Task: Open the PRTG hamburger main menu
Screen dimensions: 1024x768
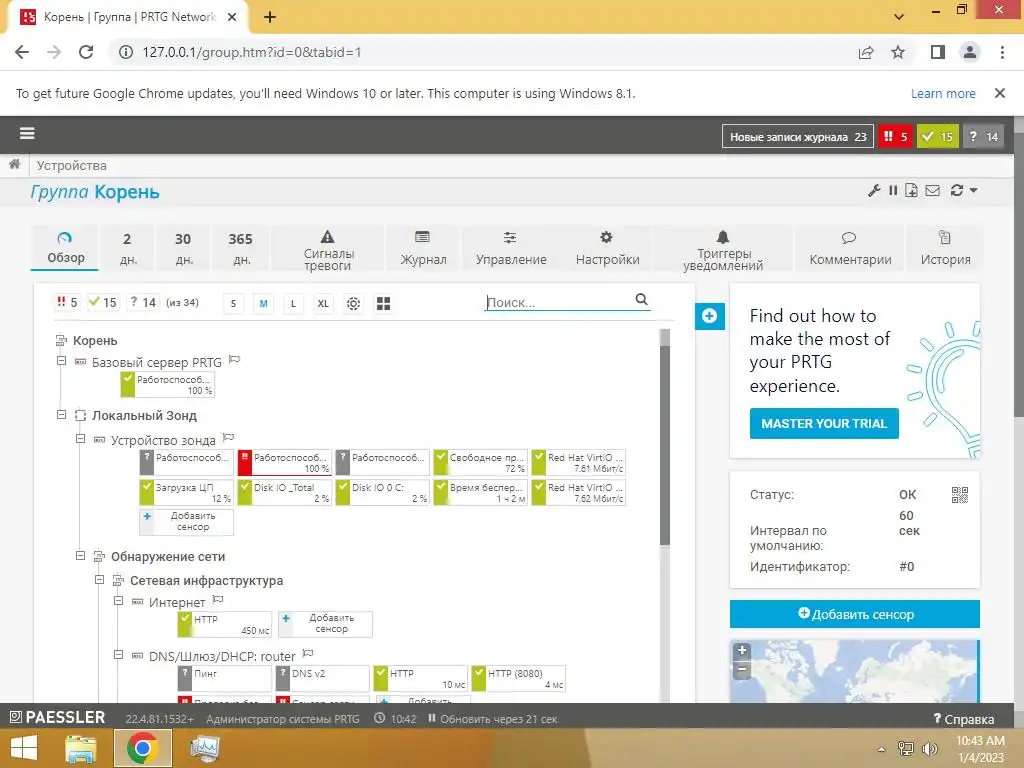Action: 27,134
